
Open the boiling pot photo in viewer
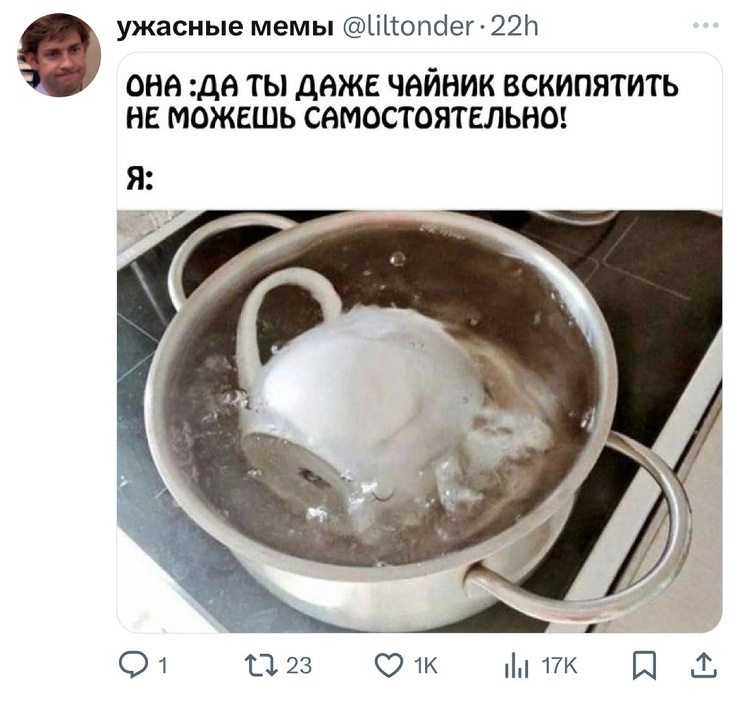[419, 421]
